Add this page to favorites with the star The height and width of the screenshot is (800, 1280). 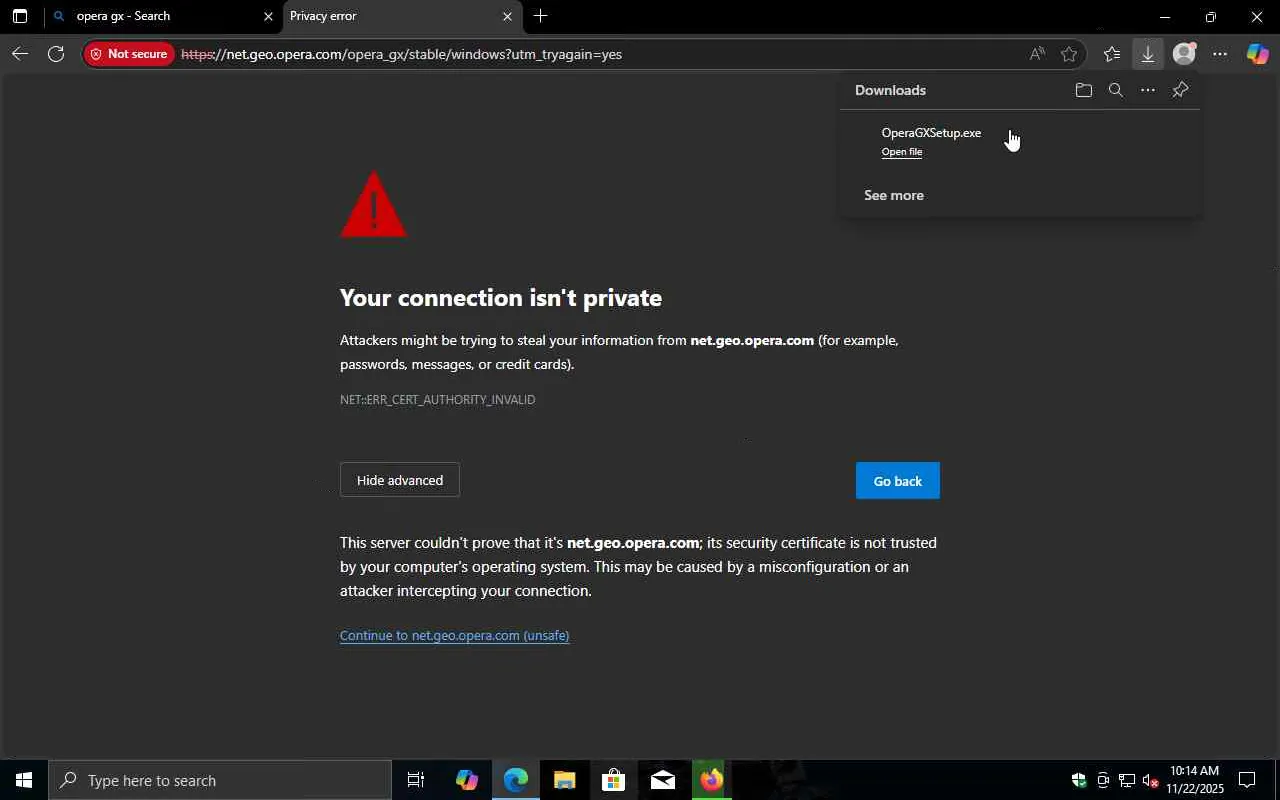[1069, 54]
